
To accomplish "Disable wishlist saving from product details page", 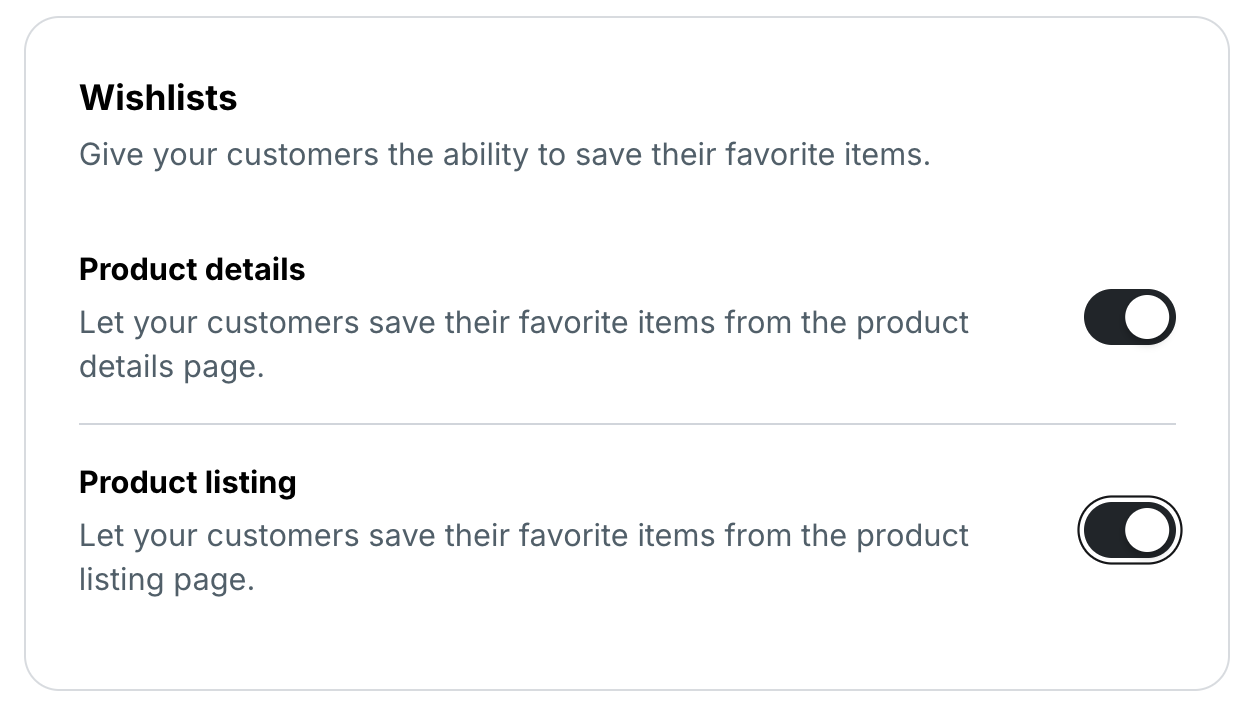I will tap(1129, 318).
